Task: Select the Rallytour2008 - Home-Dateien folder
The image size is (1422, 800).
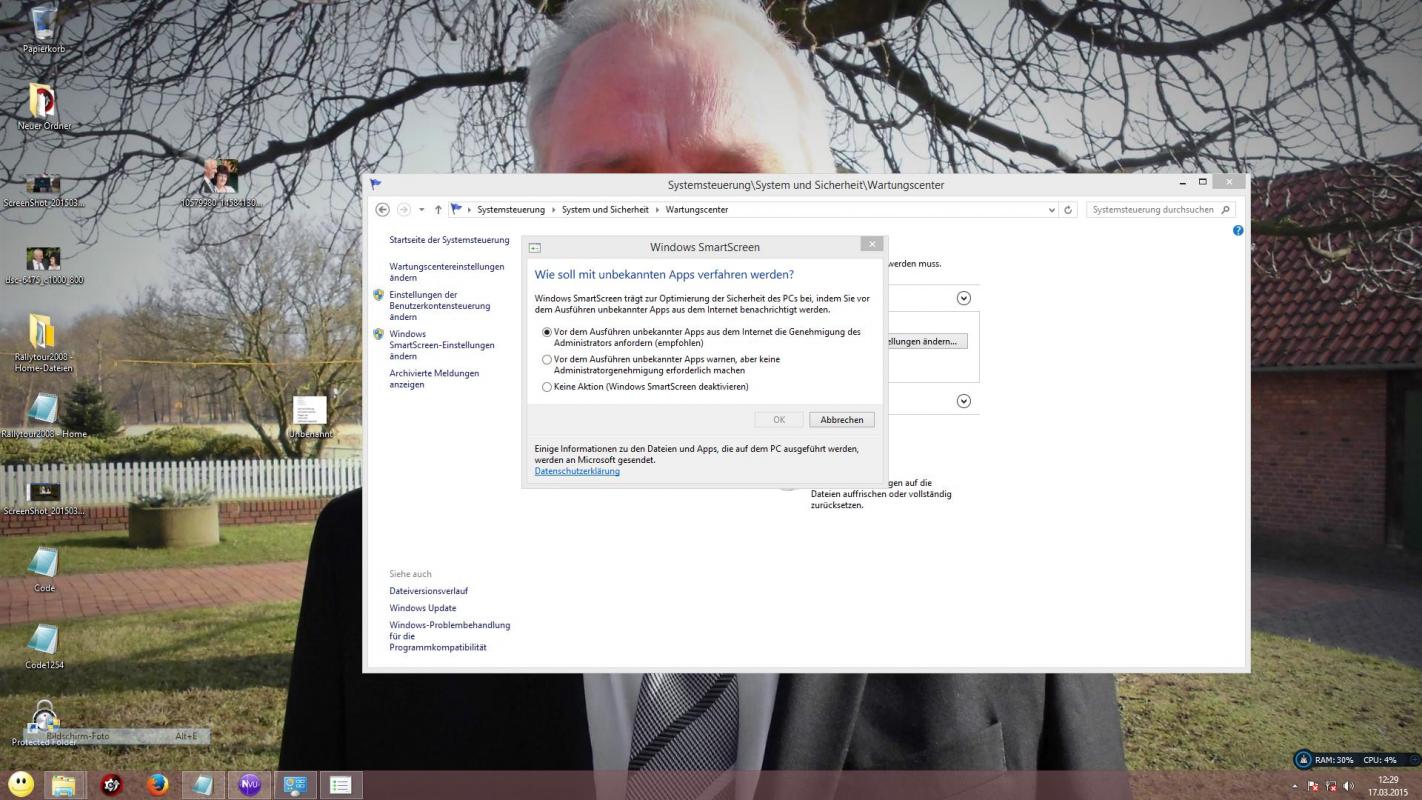Action: pos(43,342)
